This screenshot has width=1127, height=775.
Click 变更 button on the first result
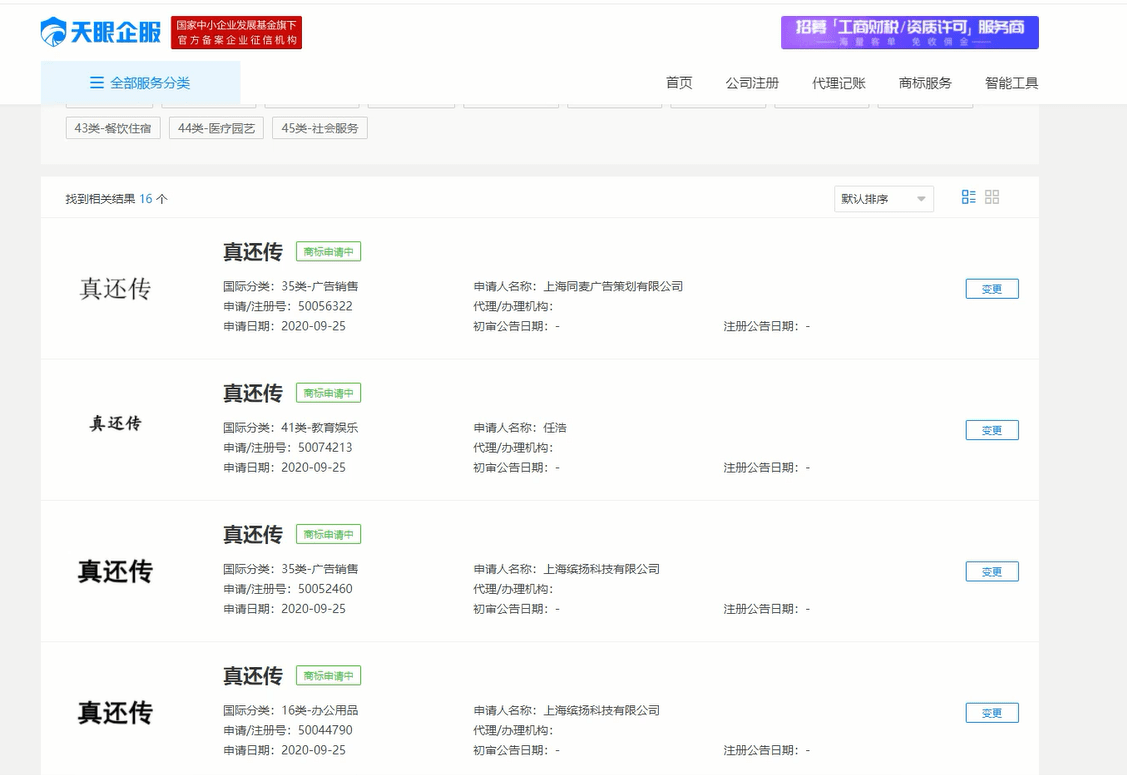point(991,288)
